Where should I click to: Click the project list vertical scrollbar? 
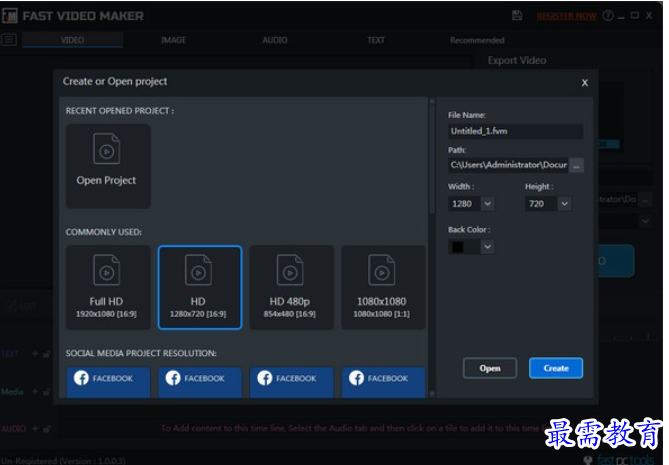pos(432,156)
